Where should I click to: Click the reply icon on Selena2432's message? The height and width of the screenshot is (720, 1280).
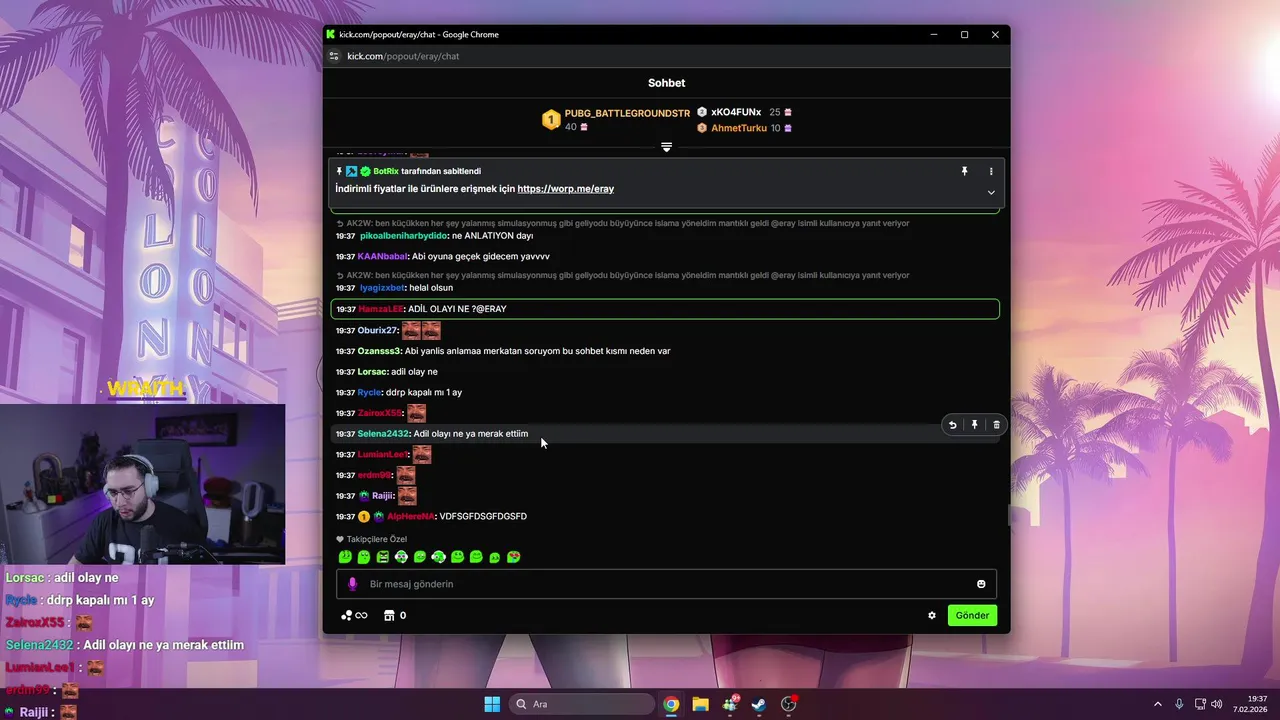tap(952, 425)
